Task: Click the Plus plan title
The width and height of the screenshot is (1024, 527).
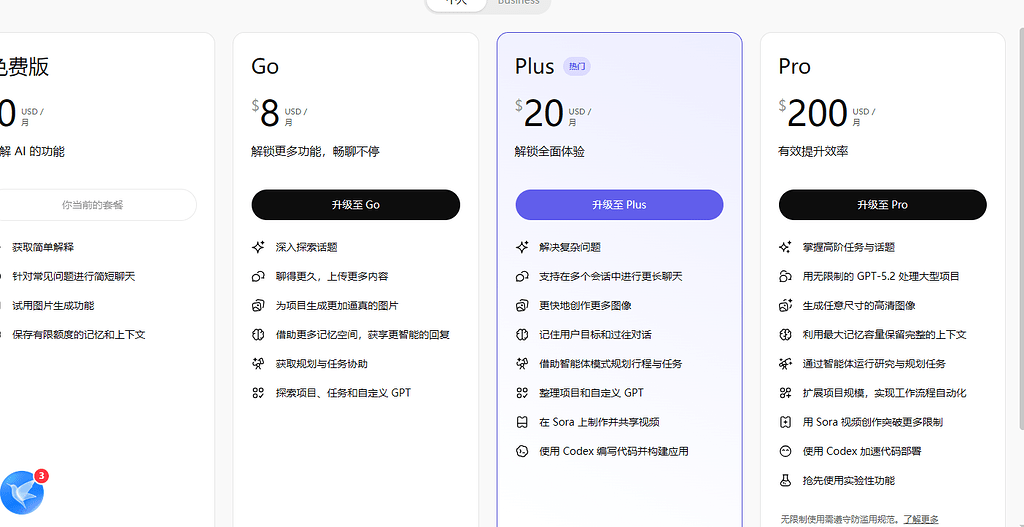Action: tap(534, 66)
